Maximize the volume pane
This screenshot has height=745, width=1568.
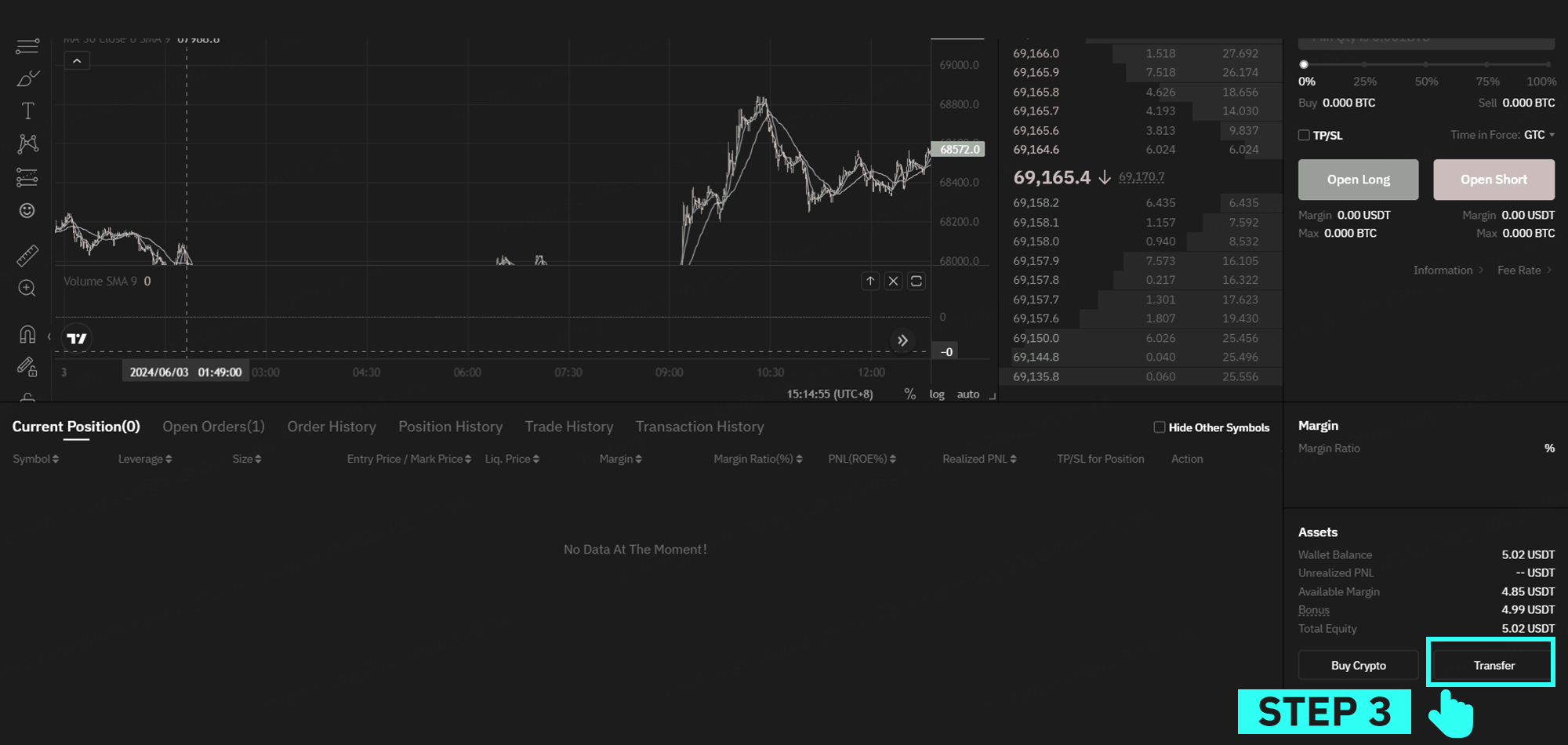point(916,281)
